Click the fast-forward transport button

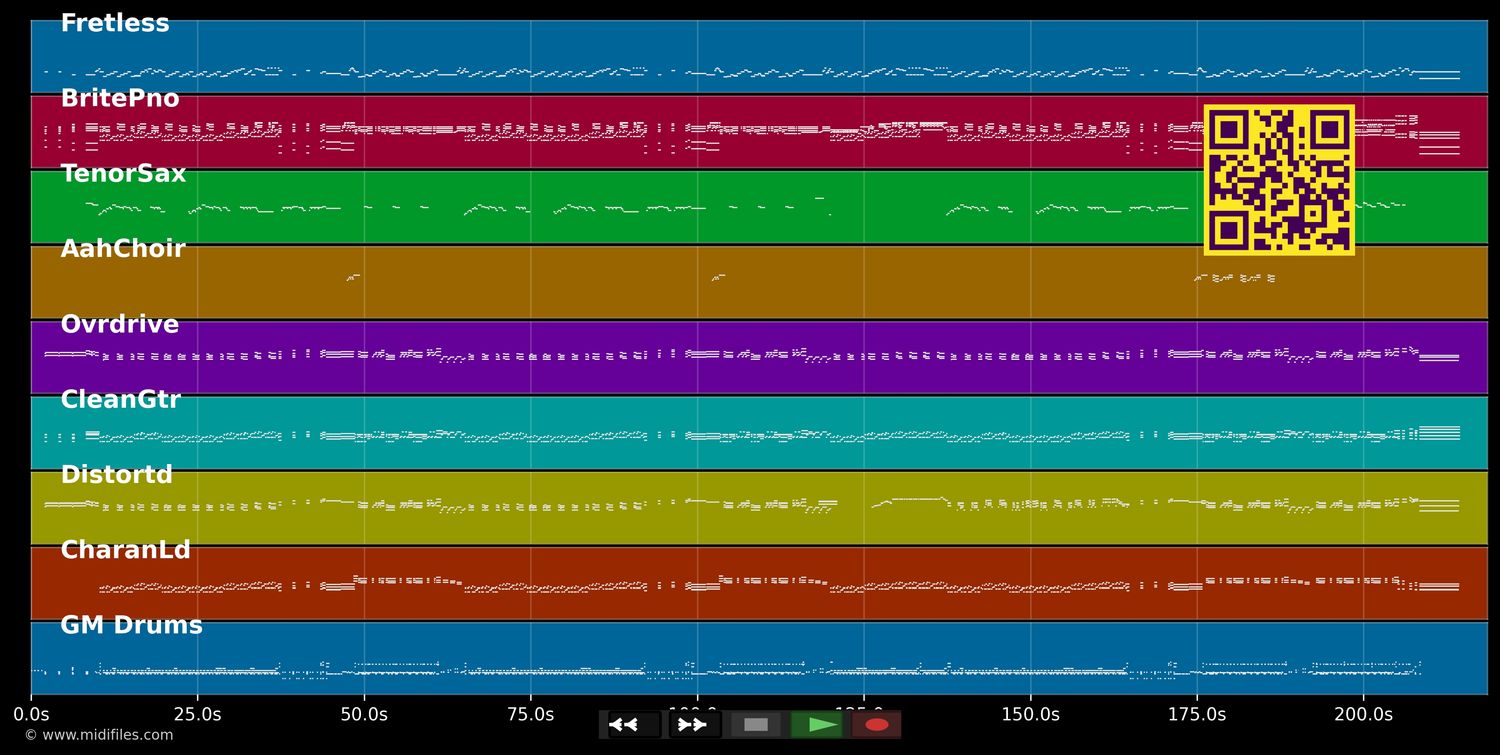[695, 725]
